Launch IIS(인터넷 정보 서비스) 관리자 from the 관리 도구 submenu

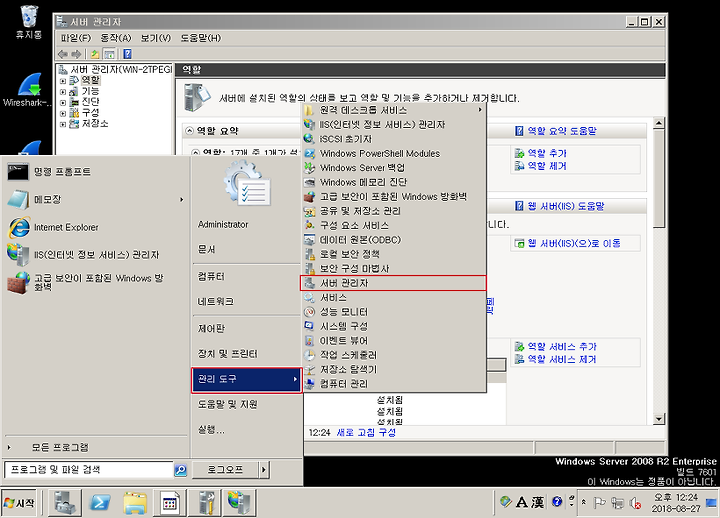tap(393, 124)
